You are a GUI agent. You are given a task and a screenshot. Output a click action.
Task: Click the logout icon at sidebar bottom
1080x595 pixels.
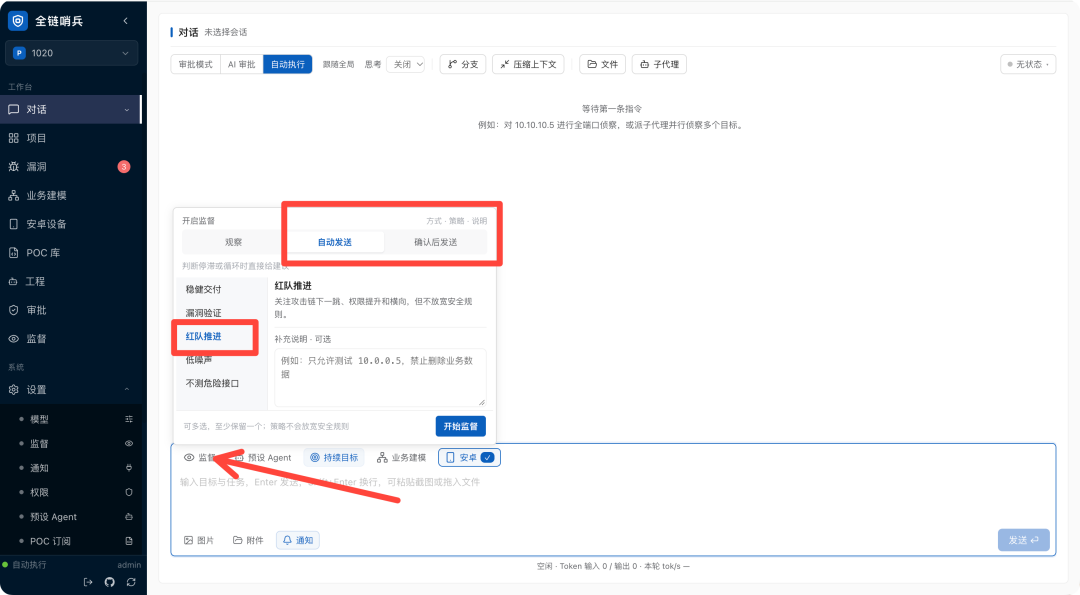88,582
